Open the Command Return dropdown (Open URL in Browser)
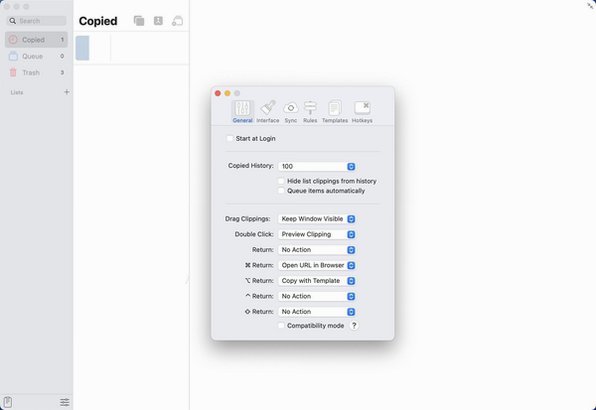596x410 pixels. (x=317, y=265)
